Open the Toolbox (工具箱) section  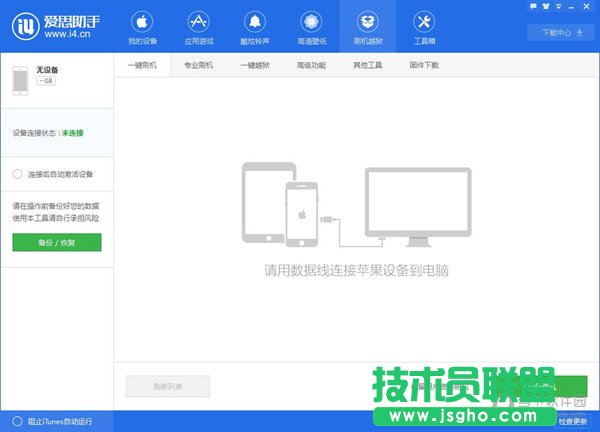click(424, 28)
